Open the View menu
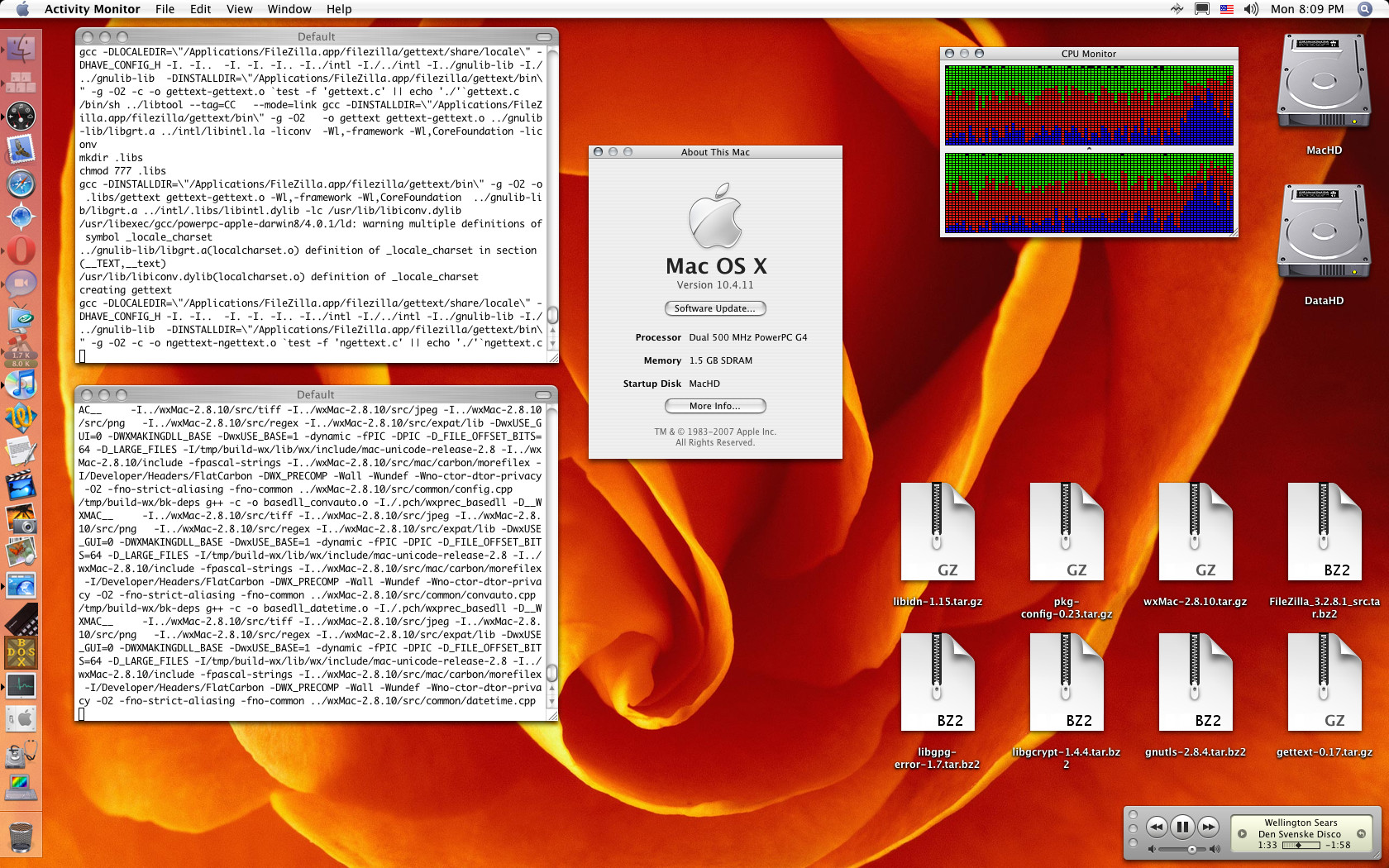 pos(239,9)
